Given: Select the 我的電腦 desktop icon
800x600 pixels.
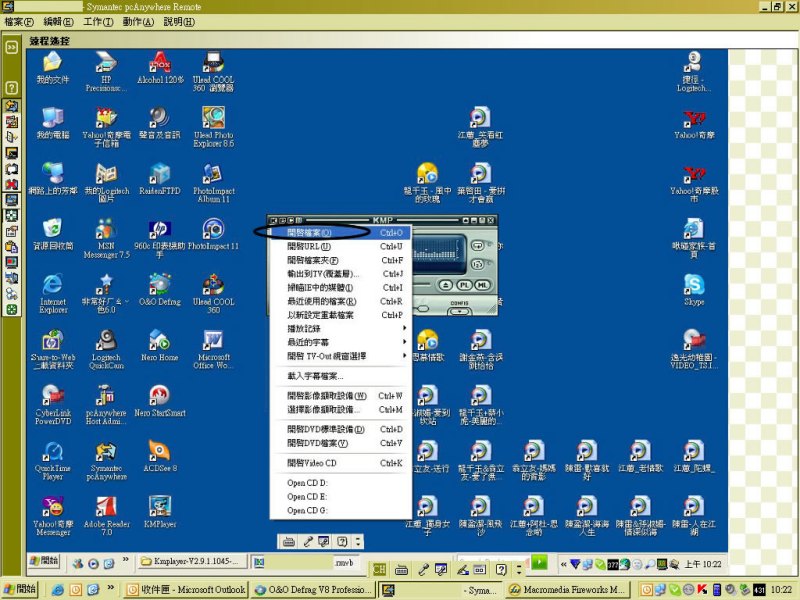Looking at the screenshot, I should (x=53, y=122).
